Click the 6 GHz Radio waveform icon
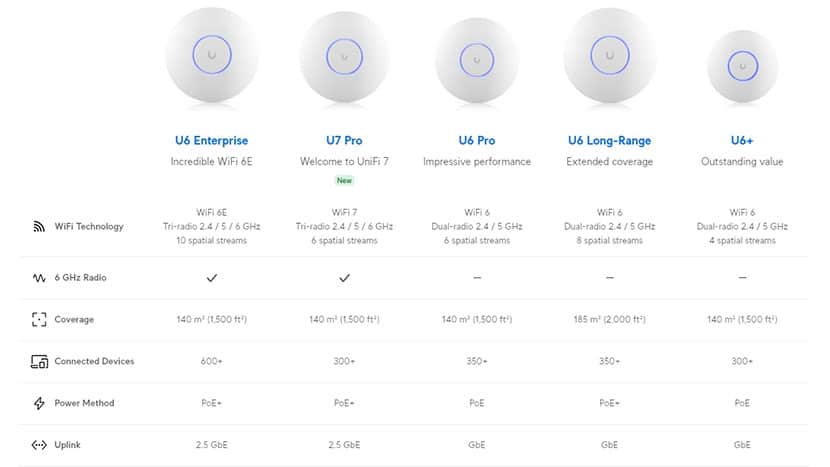 pyautogui.click(x=39, y=278)
